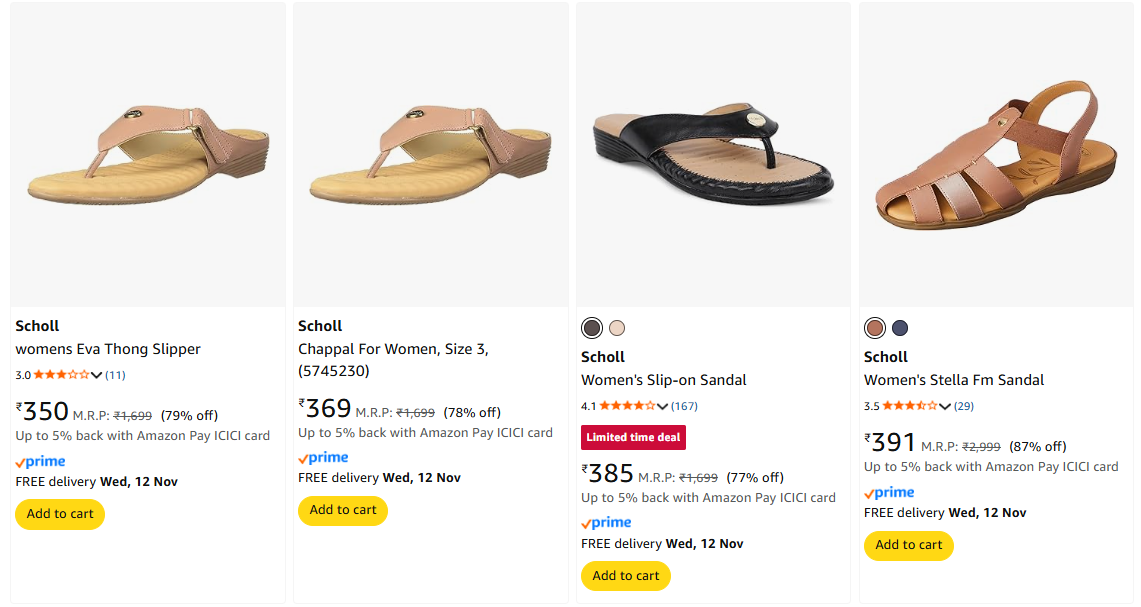View the 167 ratings for Slip-on Sandal
The height and width of the screenshot is (607, 1141).
pos(685,406)
